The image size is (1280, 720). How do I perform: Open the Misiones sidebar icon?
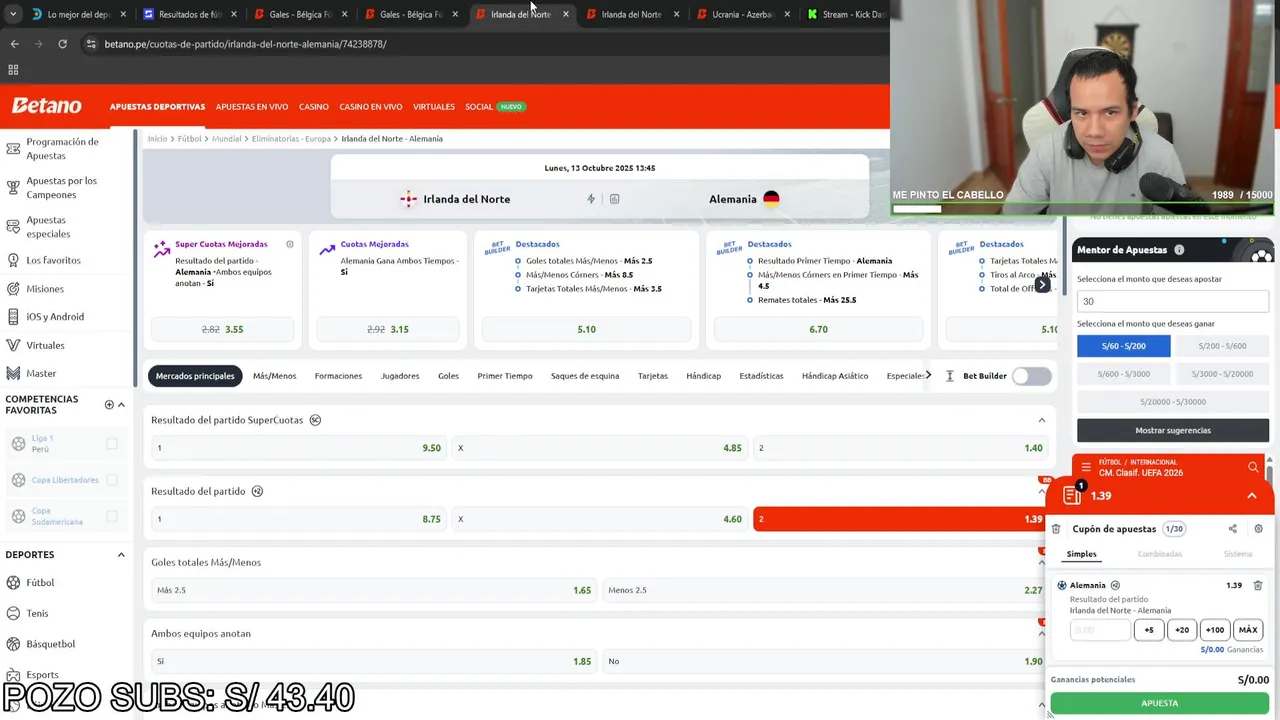pyautogui.click(x=13, y=288)
